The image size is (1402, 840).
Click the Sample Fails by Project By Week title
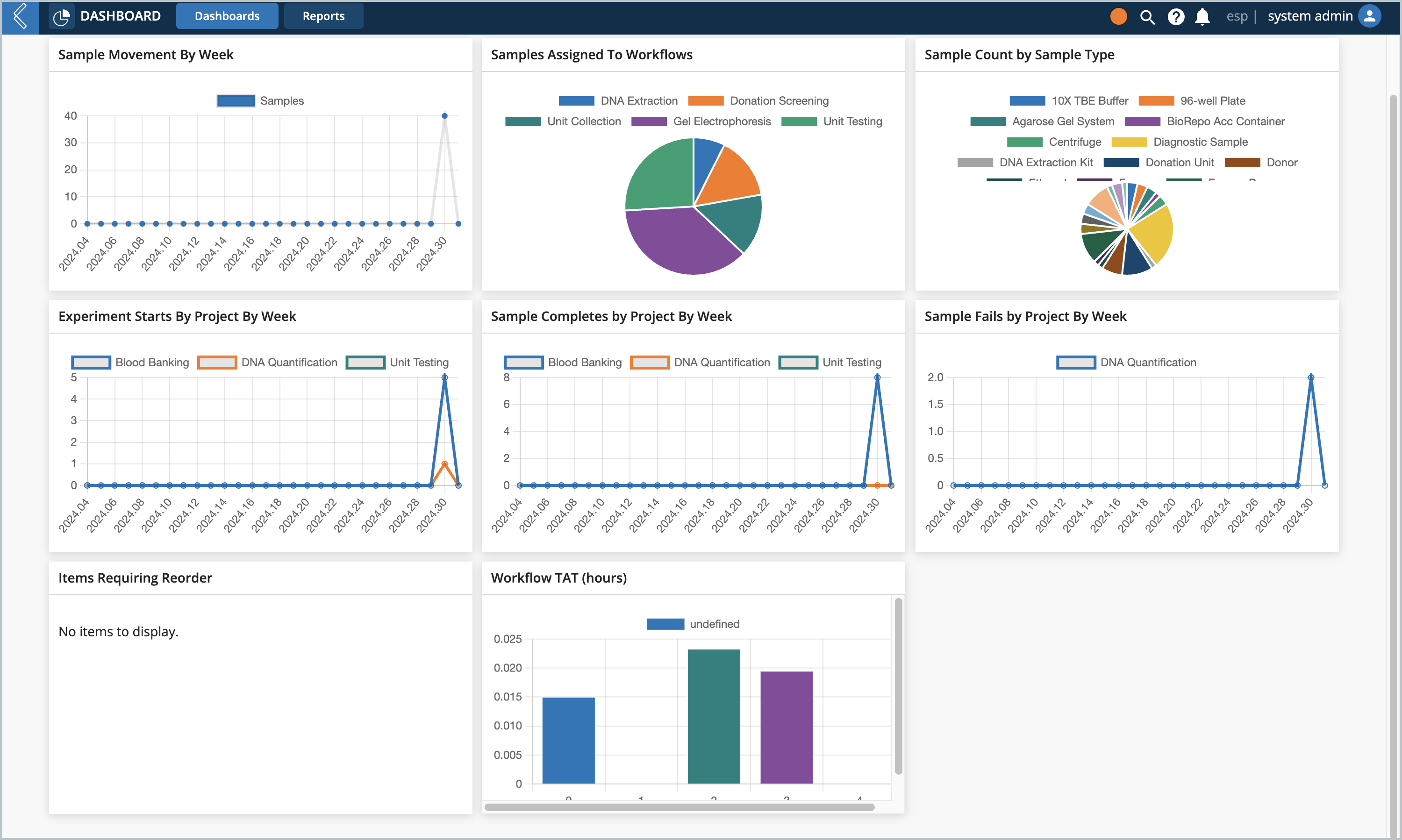(x=1025, y=316)
